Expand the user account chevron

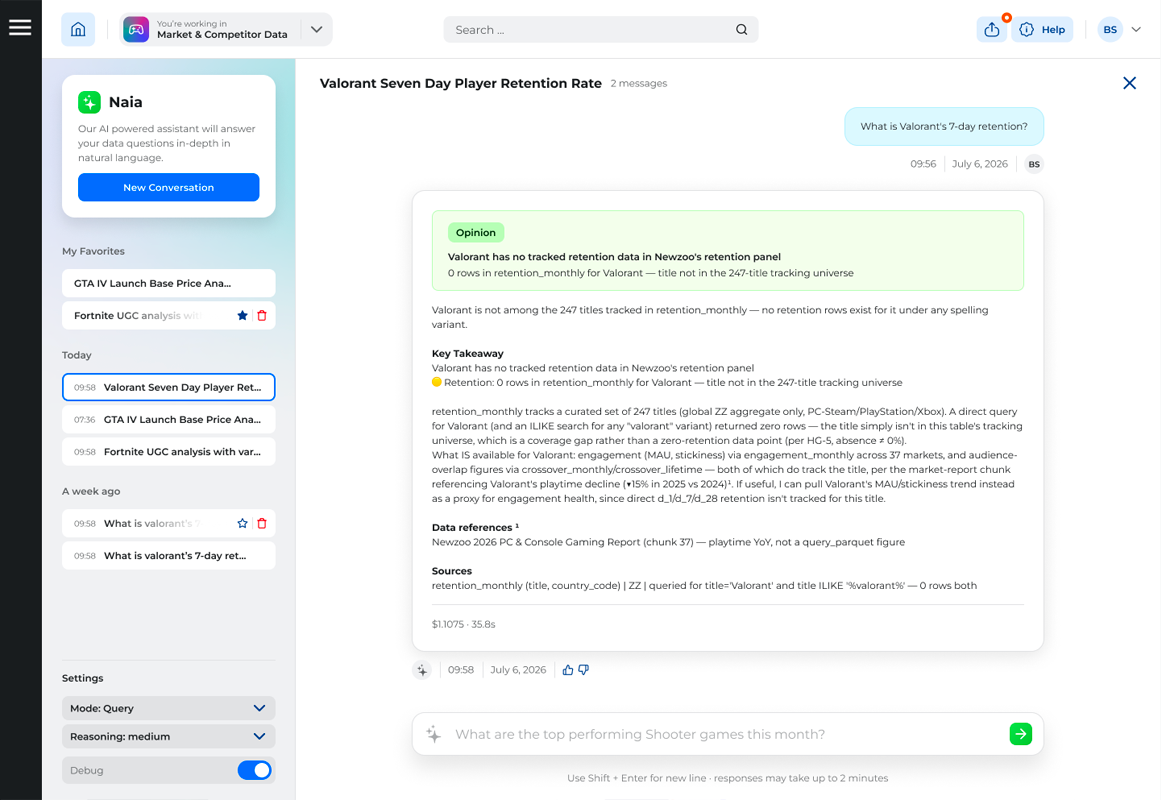[x=1137, y=30]
